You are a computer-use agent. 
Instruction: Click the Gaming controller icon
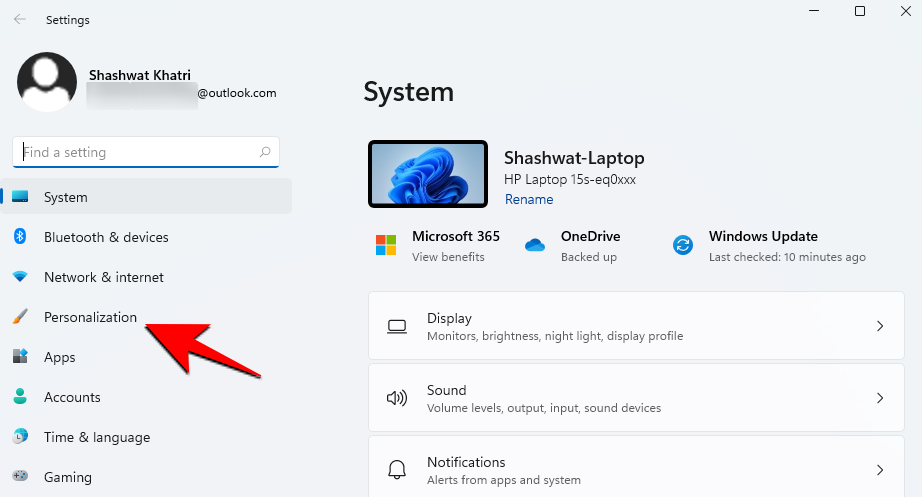coord(20,477)
